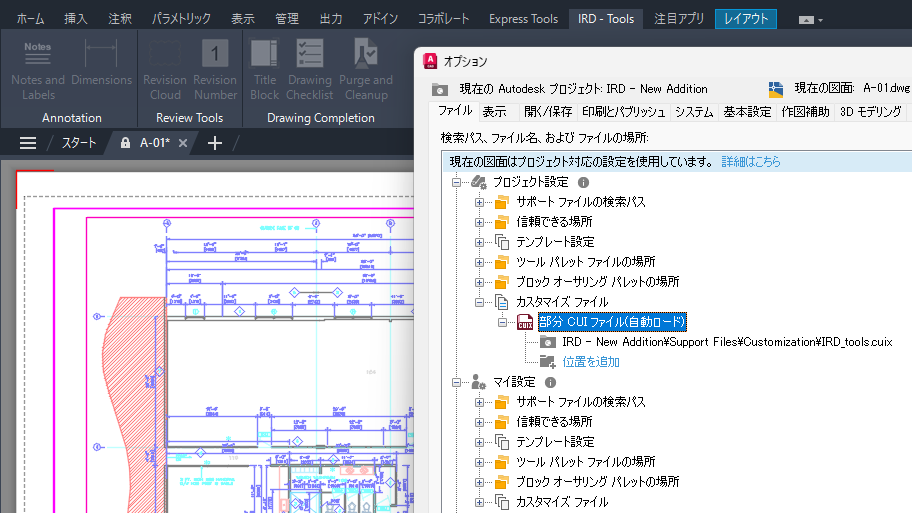Screen dimensions: 912x513
Task: Open the 3D モデリング options tab
Action: (x=871, y=112)
